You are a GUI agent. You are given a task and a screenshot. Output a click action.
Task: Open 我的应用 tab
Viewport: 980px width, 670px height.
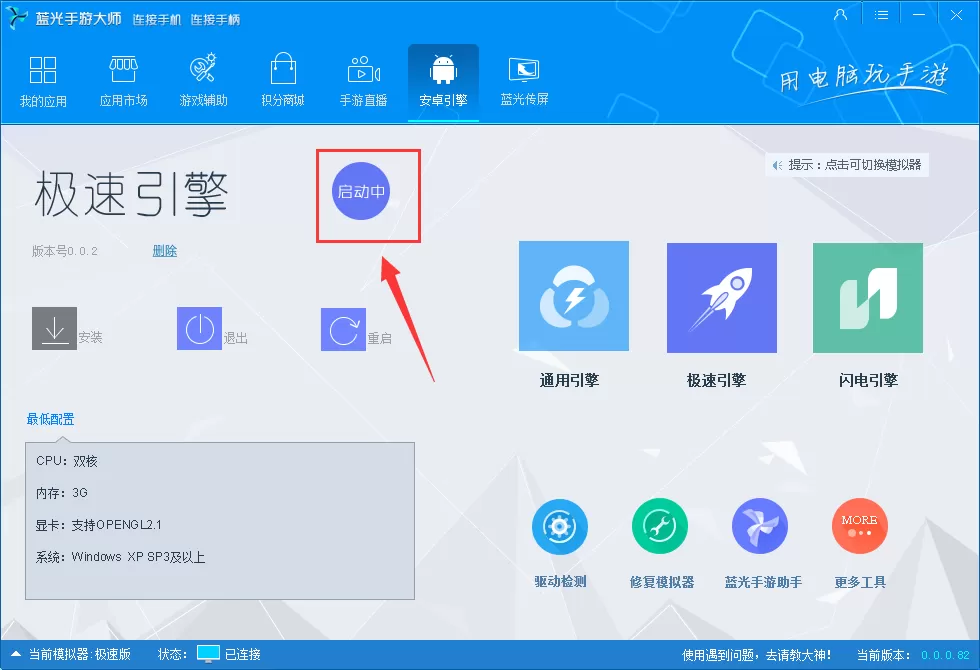tap(43, 81)
